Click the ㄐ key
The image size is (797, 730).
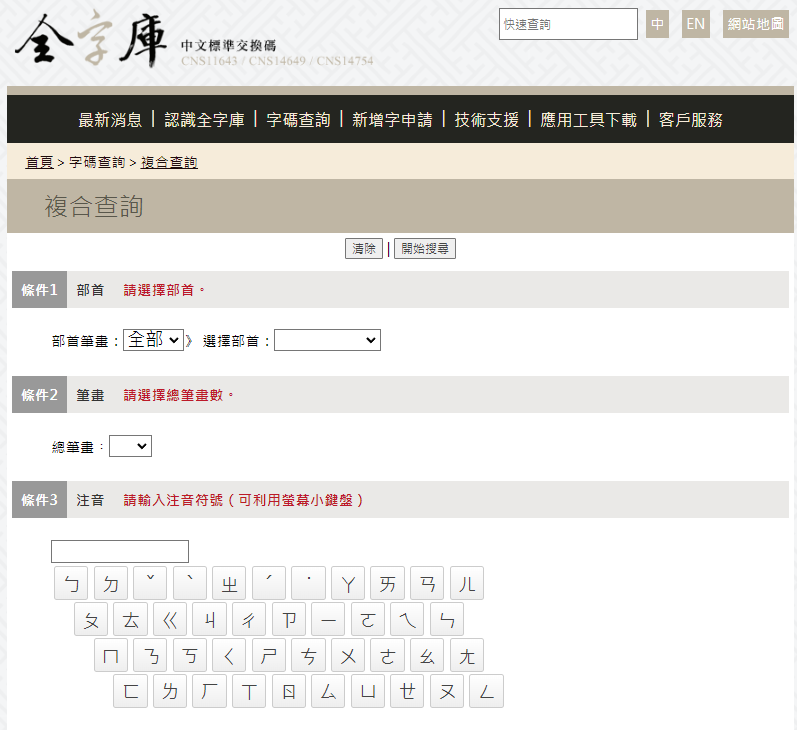pos(209,619)
